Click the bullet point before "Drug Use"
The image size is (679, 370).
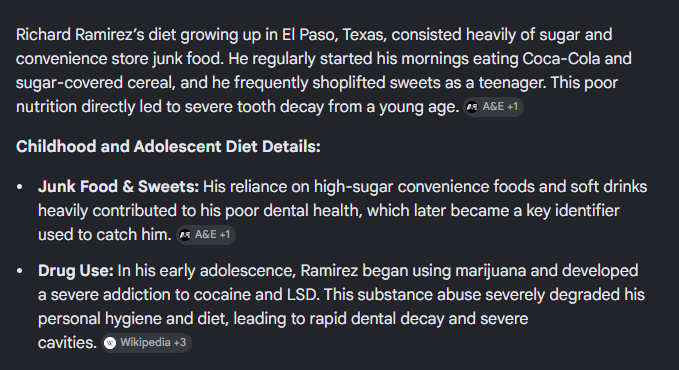pyautogui.click(x=19, y=271)
